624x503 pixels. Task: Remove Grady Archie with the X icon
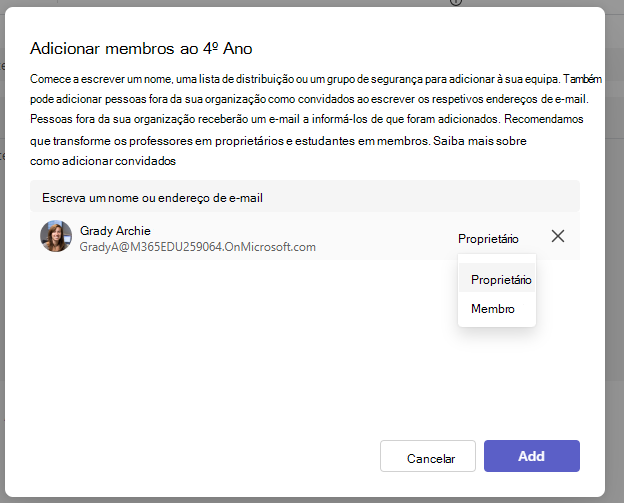(558, 236)
